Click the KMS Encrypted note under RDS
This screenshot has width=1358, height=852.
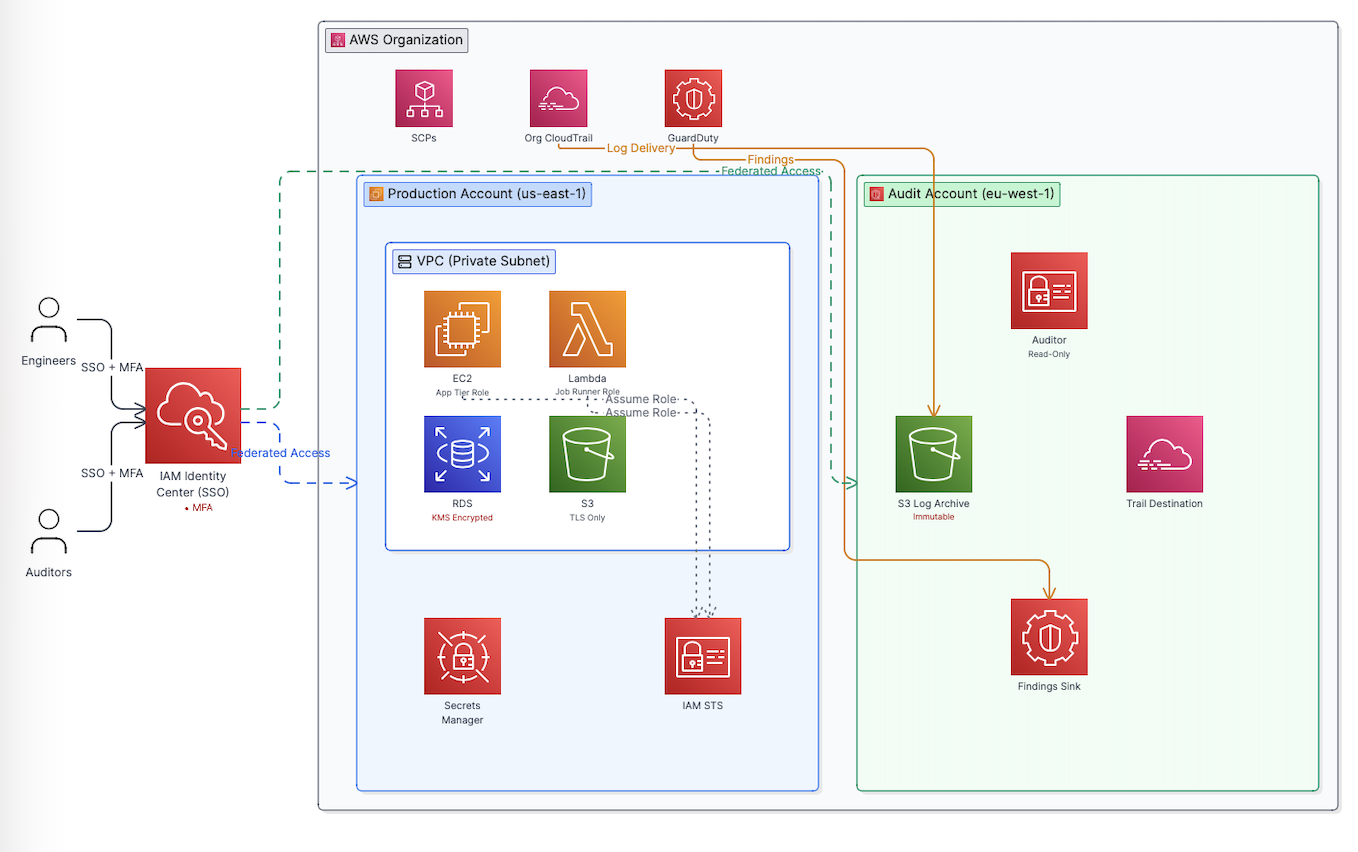462,518
